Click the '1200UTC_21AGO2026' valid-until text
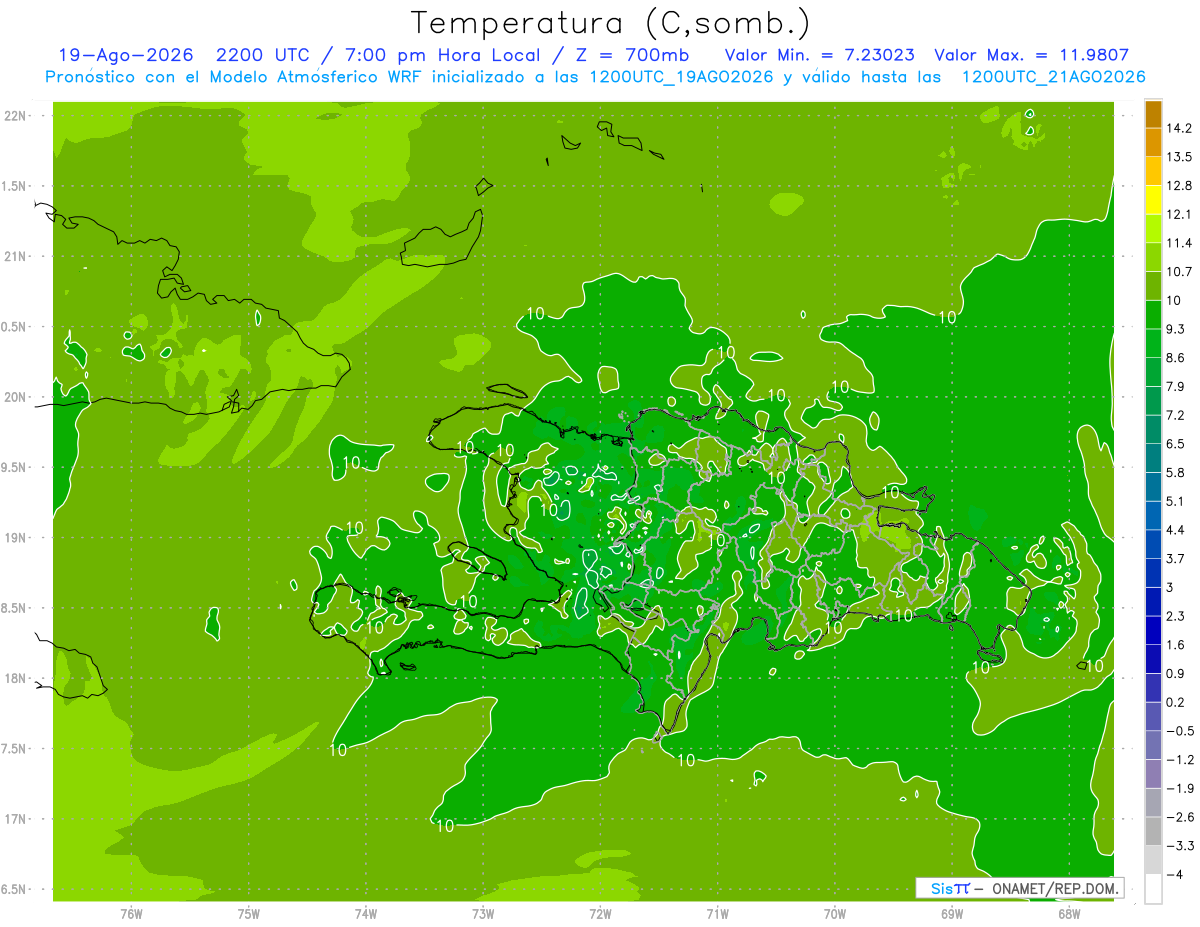 [1053, 77]
